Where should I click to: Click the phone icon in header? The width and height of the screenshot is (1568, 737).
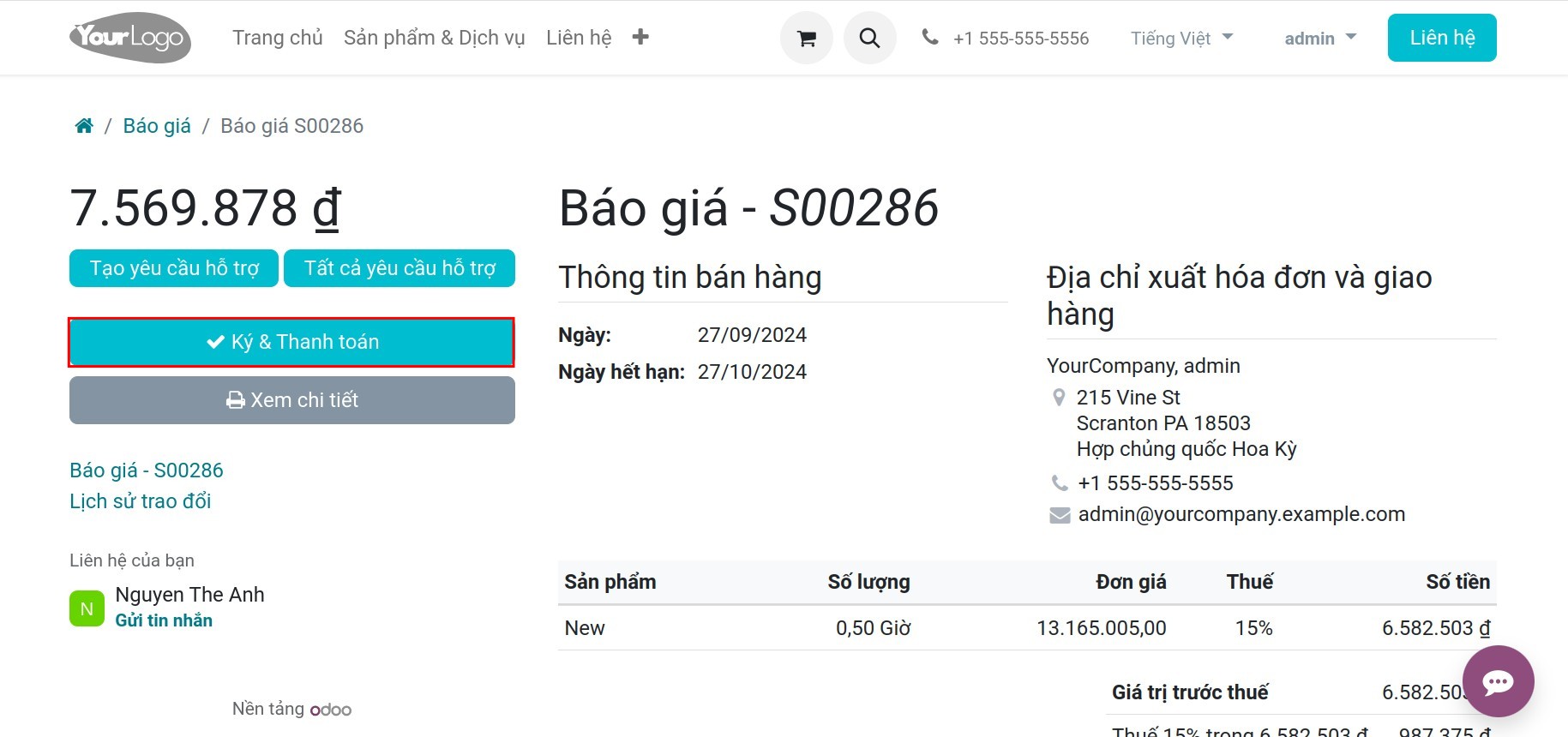tap(929, 37)
